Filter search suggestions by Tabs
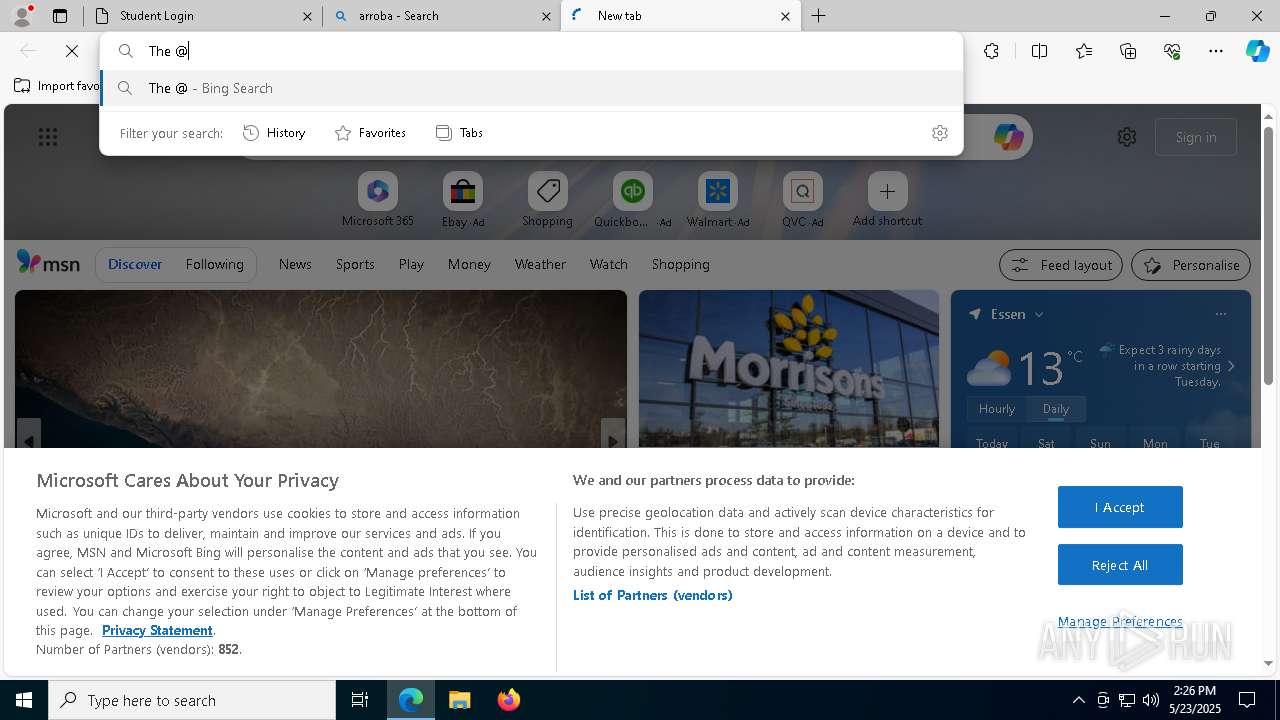The width and height of the screenshot is (1280, 720). tap(460, 133)
